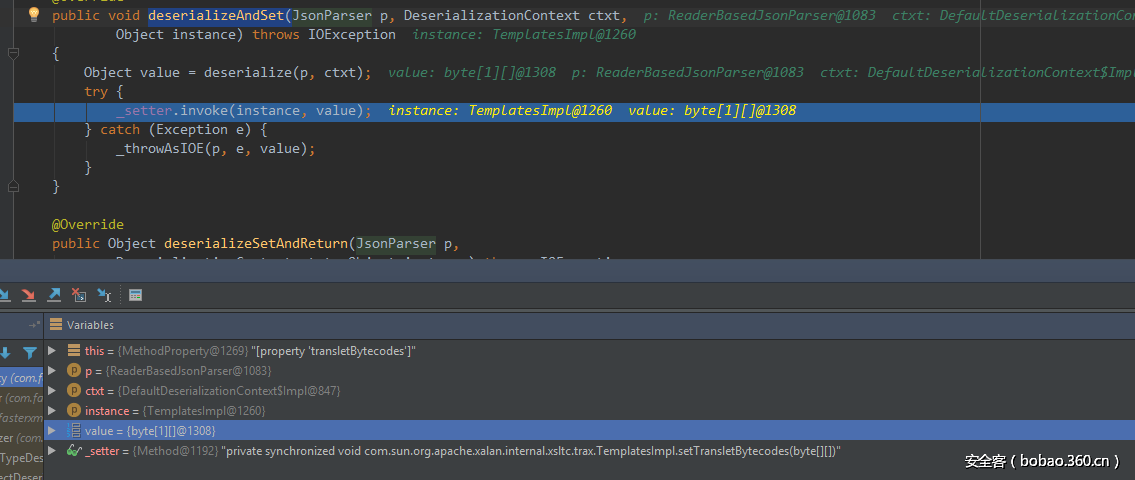Click the restore layout pin icon
The width and height of the screenshot is (1135, 480).
[34, 324]
